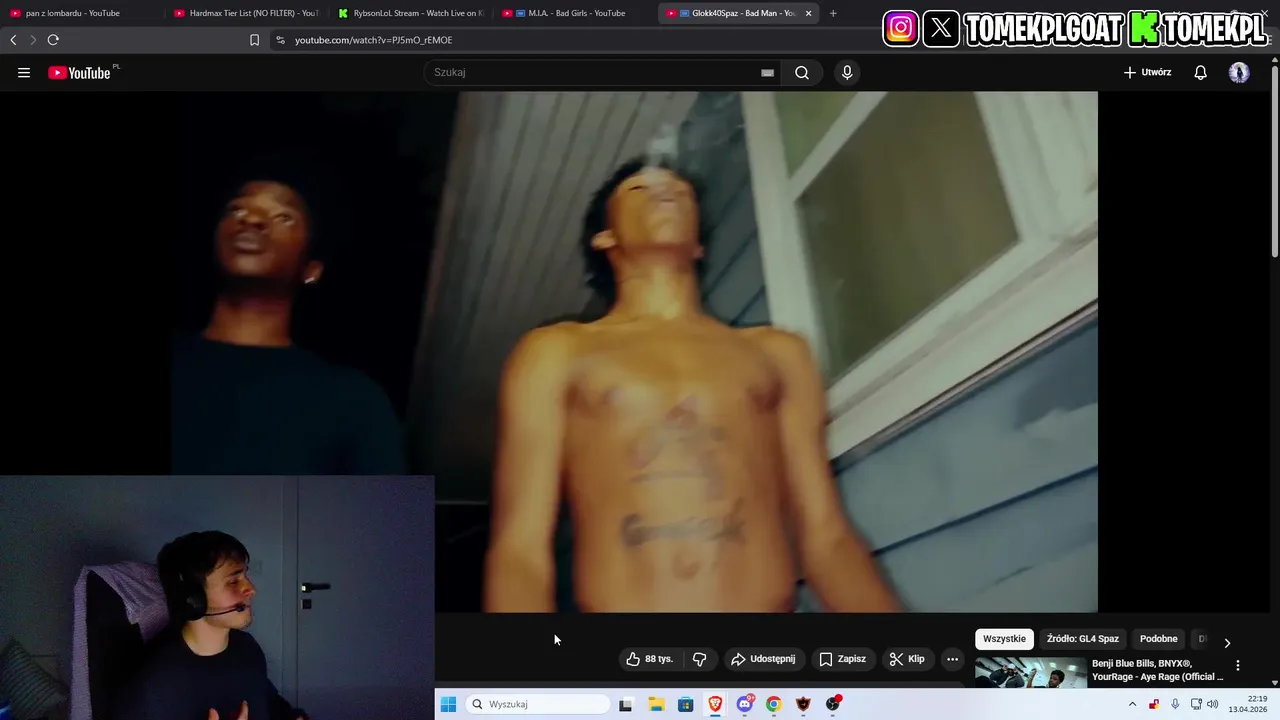
Task: Open the on-screen keyboard in search box
Action: coord(767,72)
